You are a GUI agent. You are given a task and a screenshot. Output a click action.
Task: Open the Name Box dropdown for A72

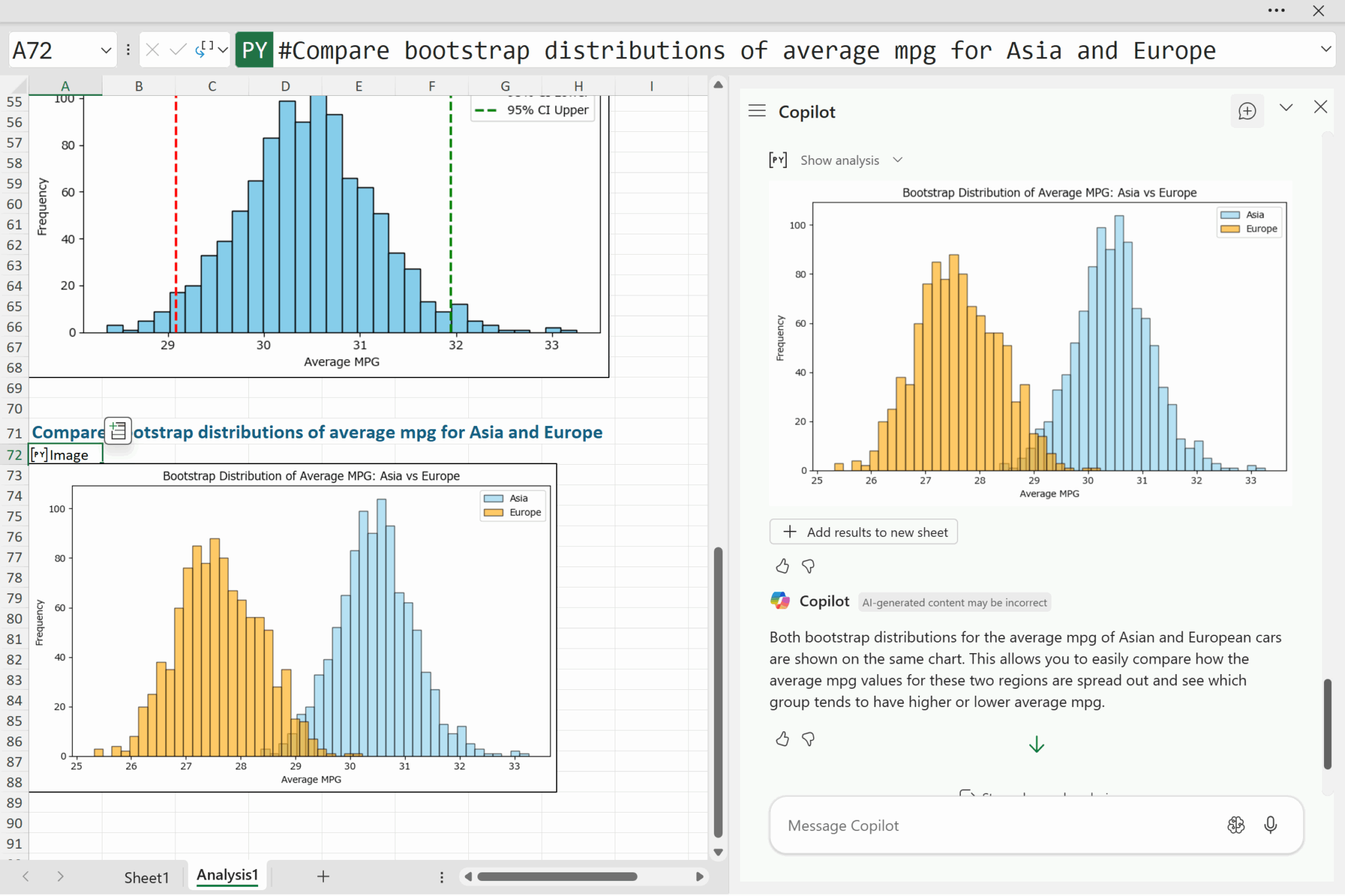point(106,51)
